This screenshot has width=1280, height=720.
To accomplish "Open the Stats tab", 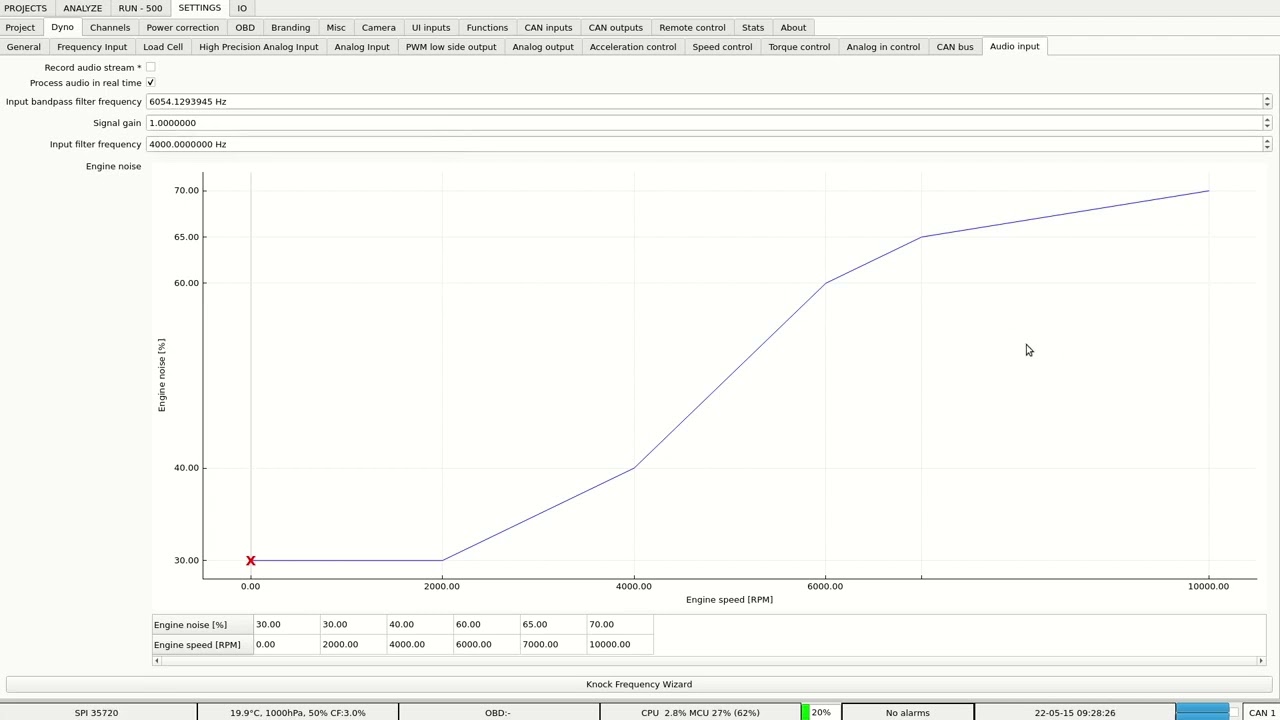I will coord(753,27).
